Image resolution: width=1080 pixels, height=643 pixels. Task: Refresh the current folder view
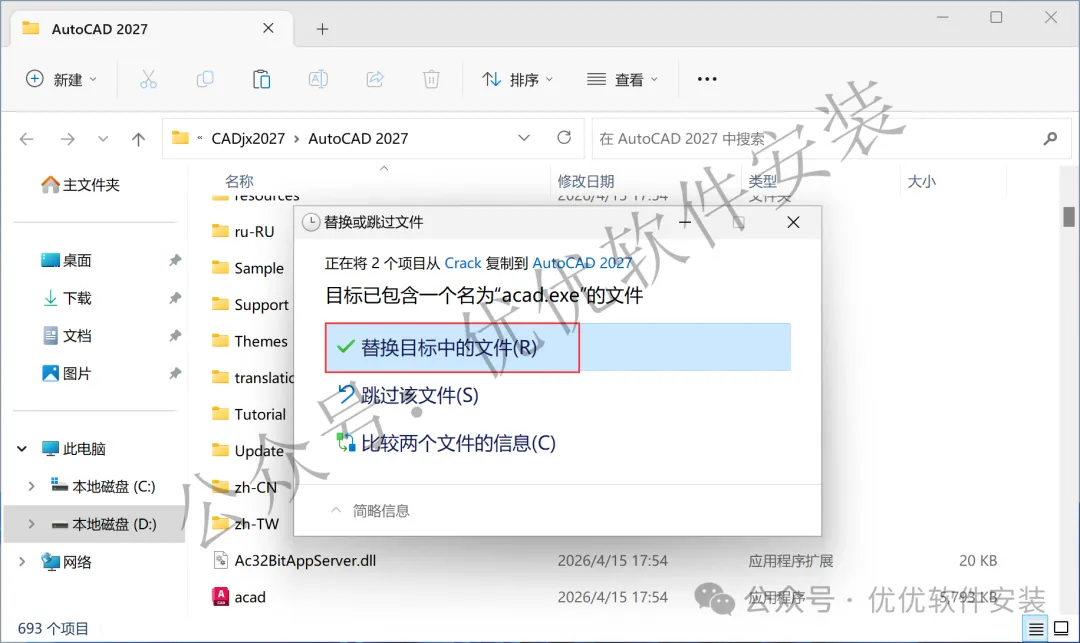pyautogui.click(x=564, y=138)
